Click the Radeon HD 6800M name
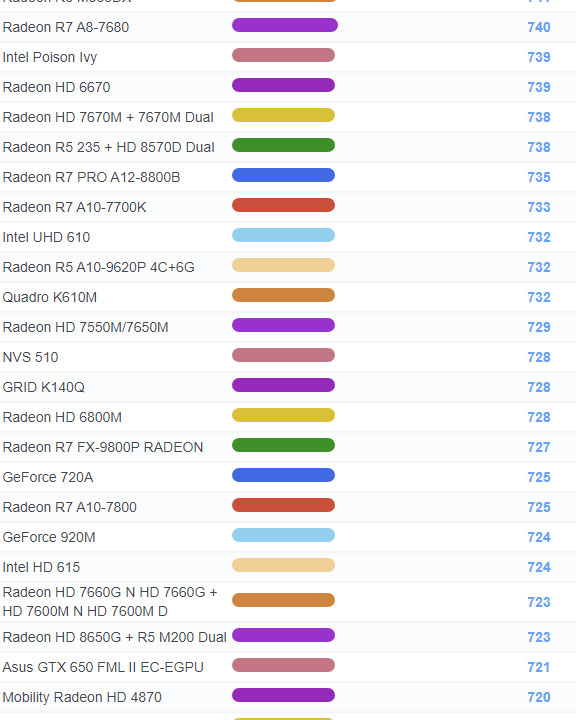 point(62,417)
